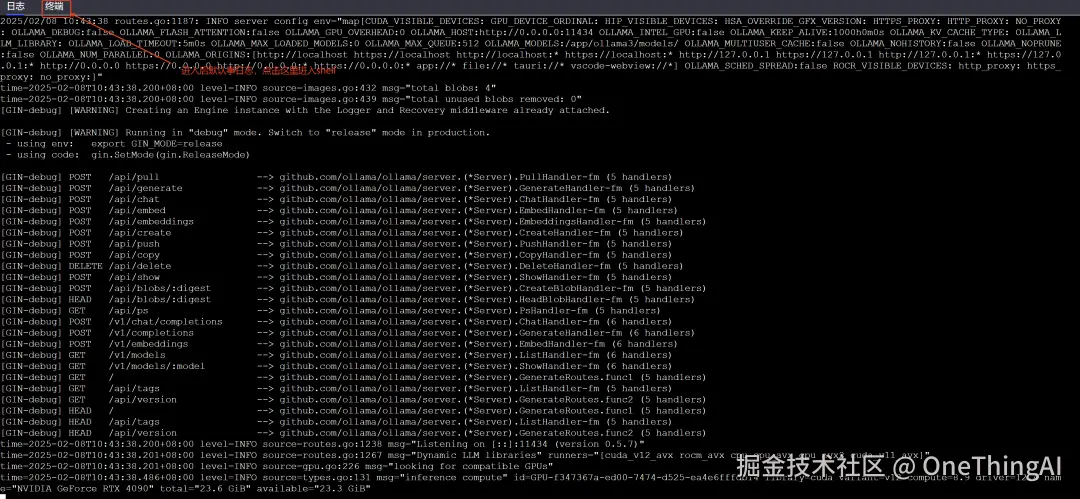1080x499 pixels.
Task: Click the GET /v1/models/:model route line
Action: 336,366
